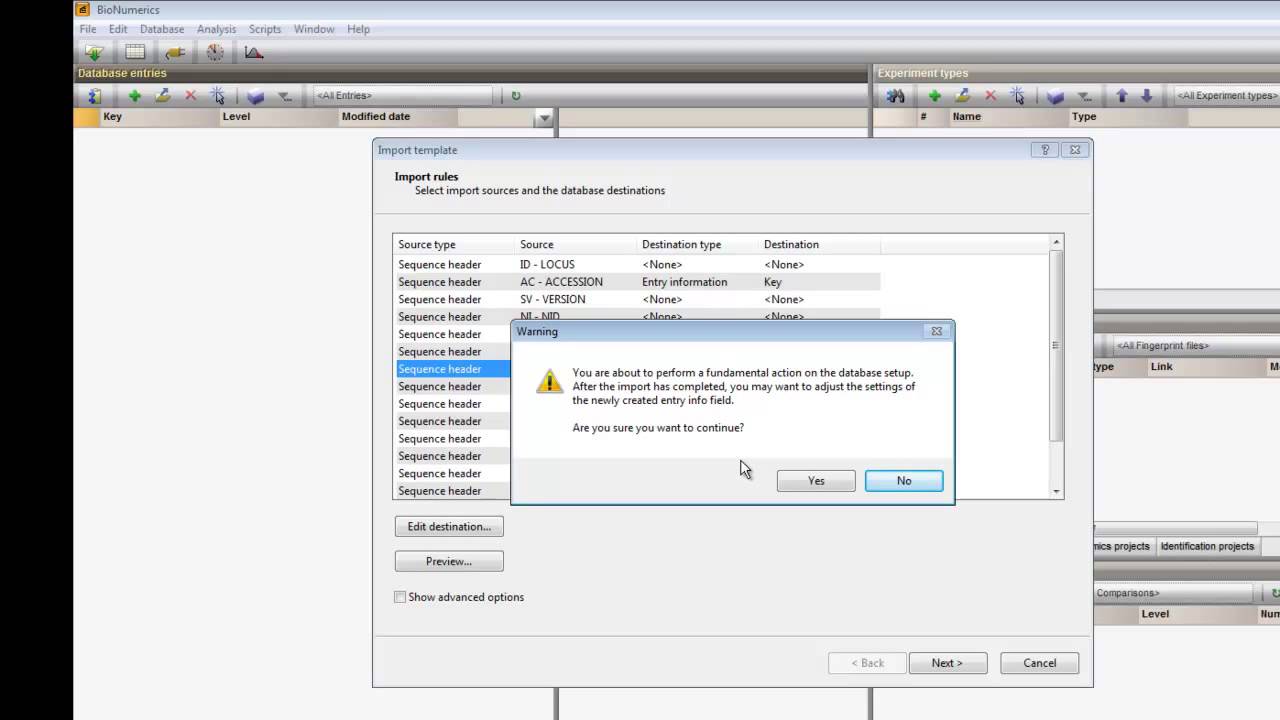Select the AC - ACCESSION import rule row
This screenshot has width=1280, height=720.
click(x=636, y=282)
